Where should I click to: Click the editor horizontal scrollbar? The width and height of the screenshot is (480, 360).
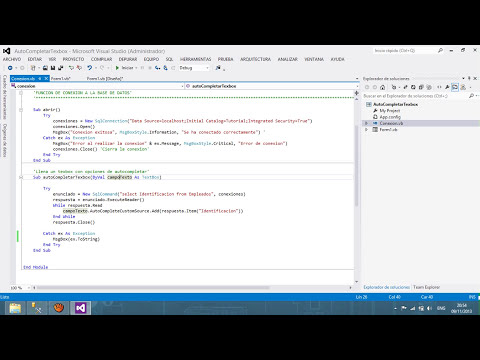click(152, 287)
